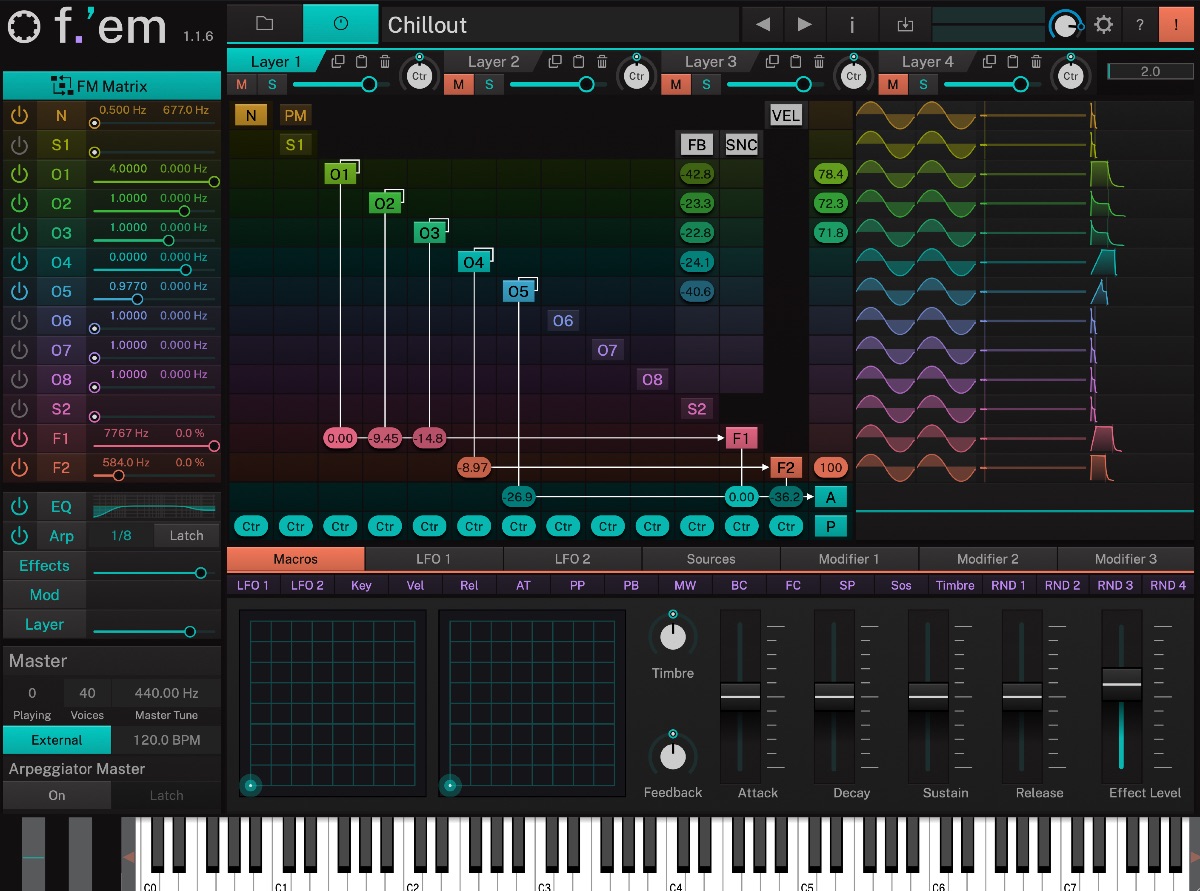Click the save preset download icon
Screen dimensions: 1200x891
tap(905, 25)
